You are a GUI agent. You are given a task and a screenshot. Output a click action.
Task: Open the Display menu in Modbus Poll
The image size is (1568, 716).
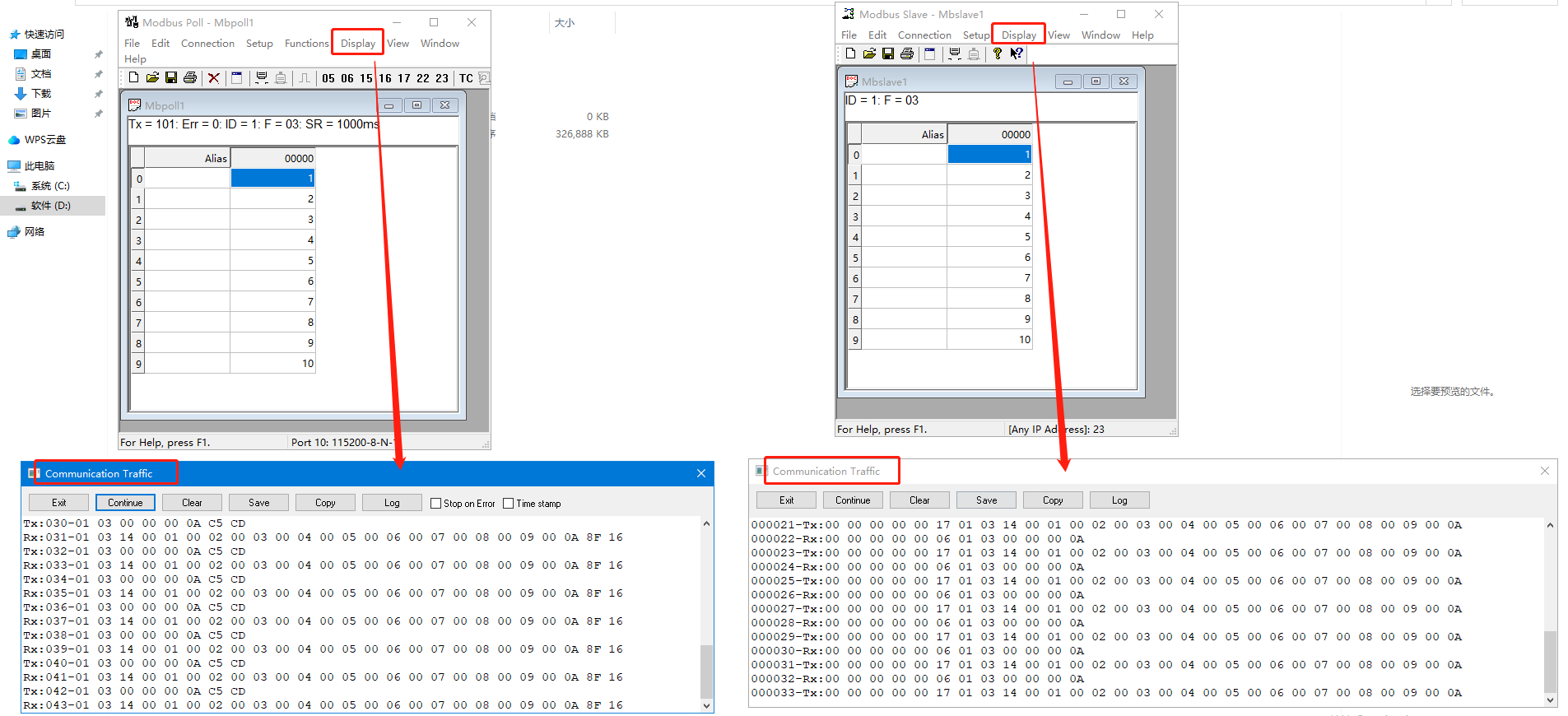click(x=358, y=44)
